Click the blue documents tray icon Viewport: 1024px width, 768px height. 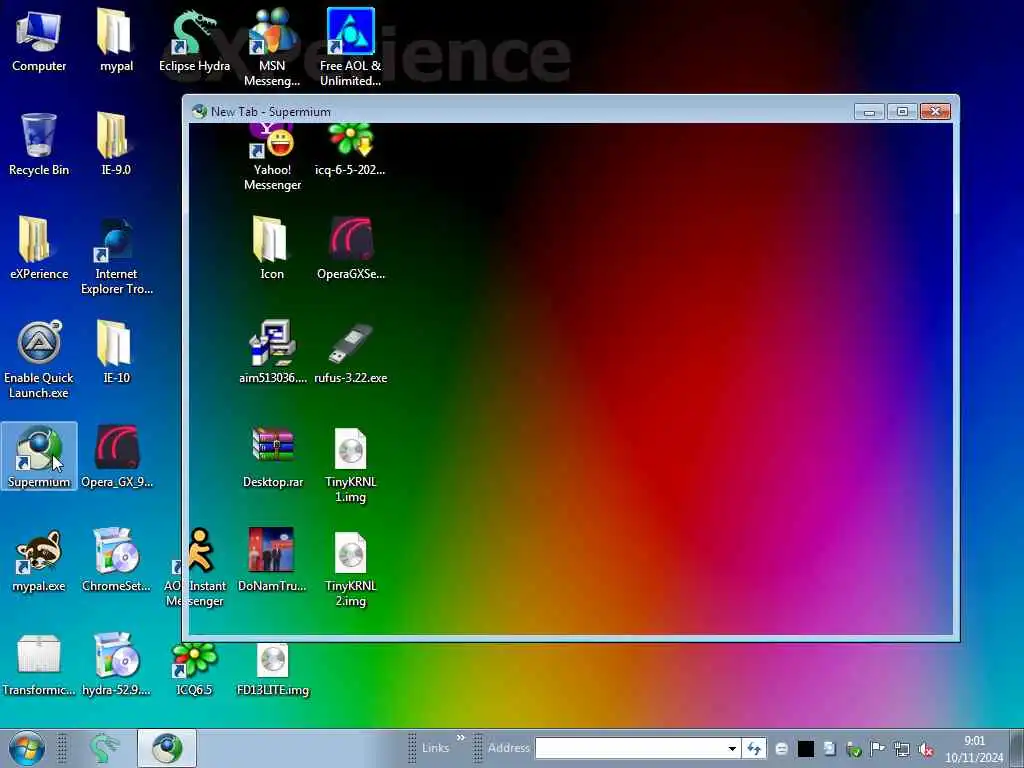click(829, 748)
